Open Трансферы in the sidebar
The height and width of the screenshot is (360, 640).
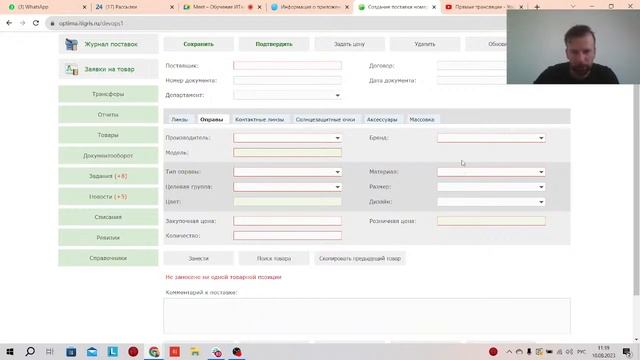(108, 94)
